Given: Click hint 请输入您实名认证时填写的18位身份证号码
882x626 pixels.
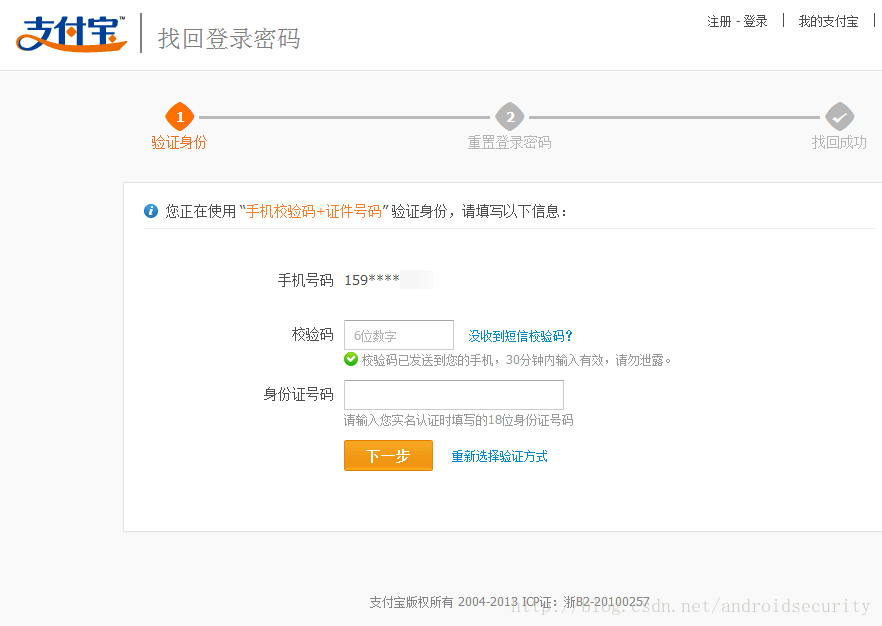Looking at the screenshot, I should coord(458,420).
